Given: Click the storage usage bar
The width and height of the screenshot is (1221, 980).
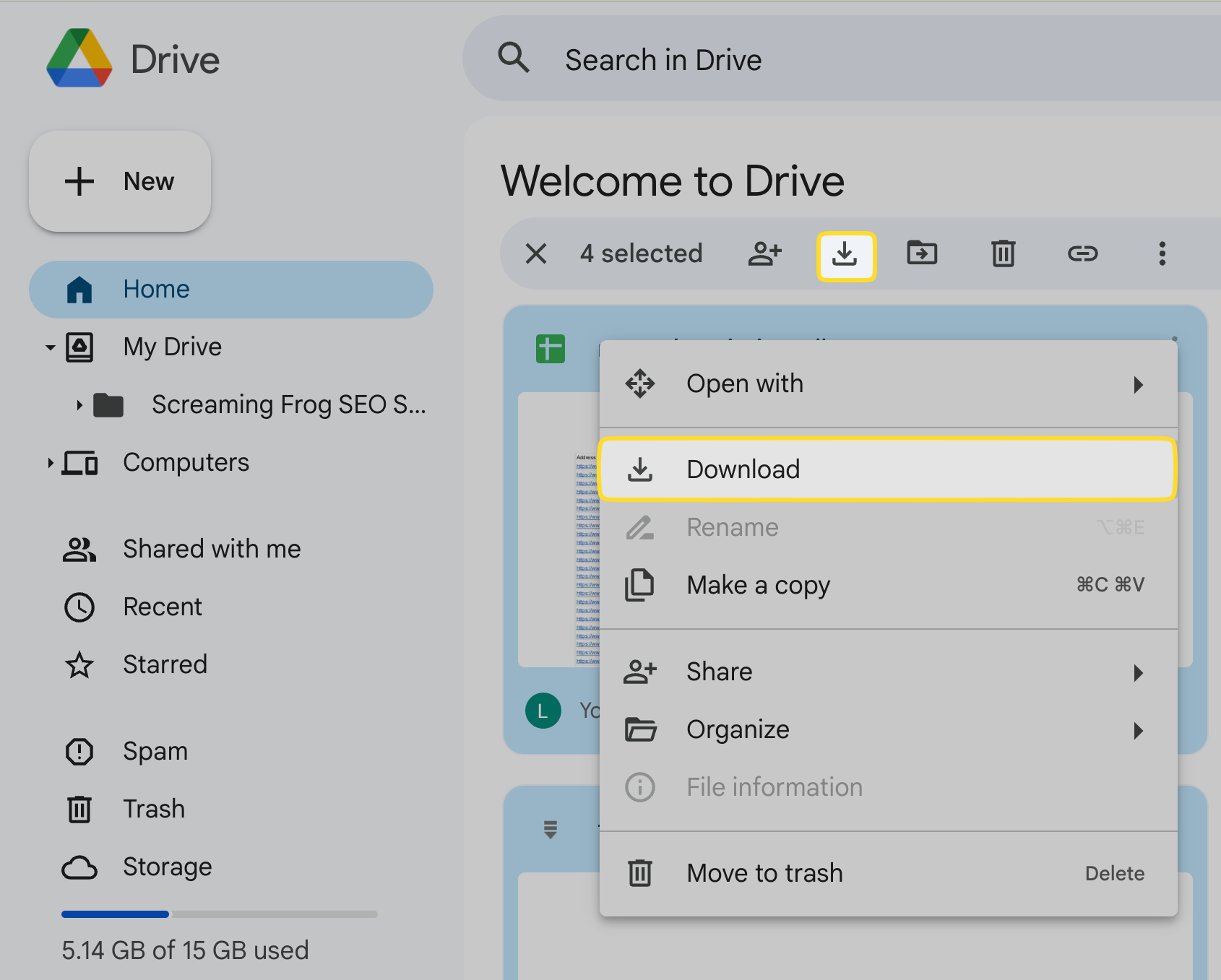Looking at the screenshot, I should [219, 914].
